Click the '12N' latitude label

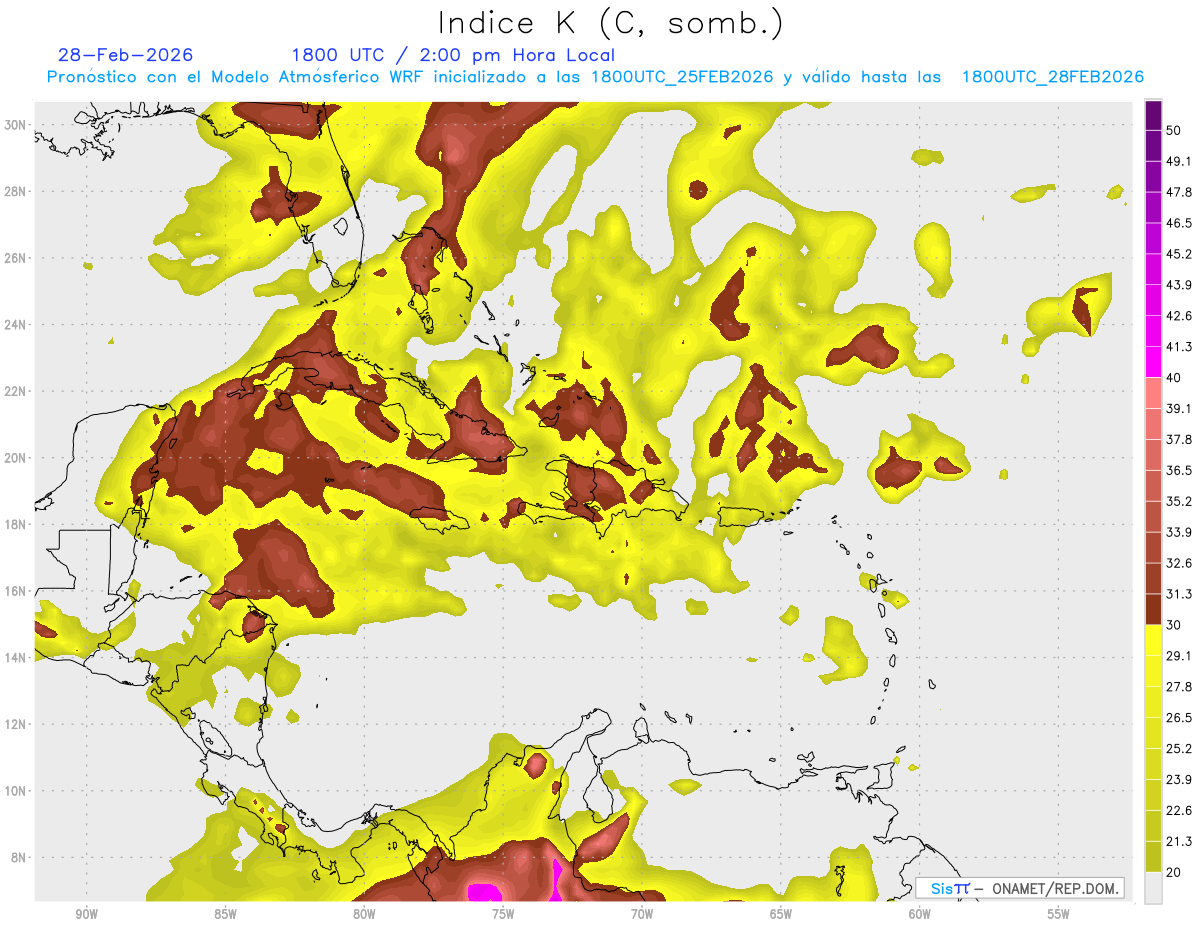[x=16, y=724]
